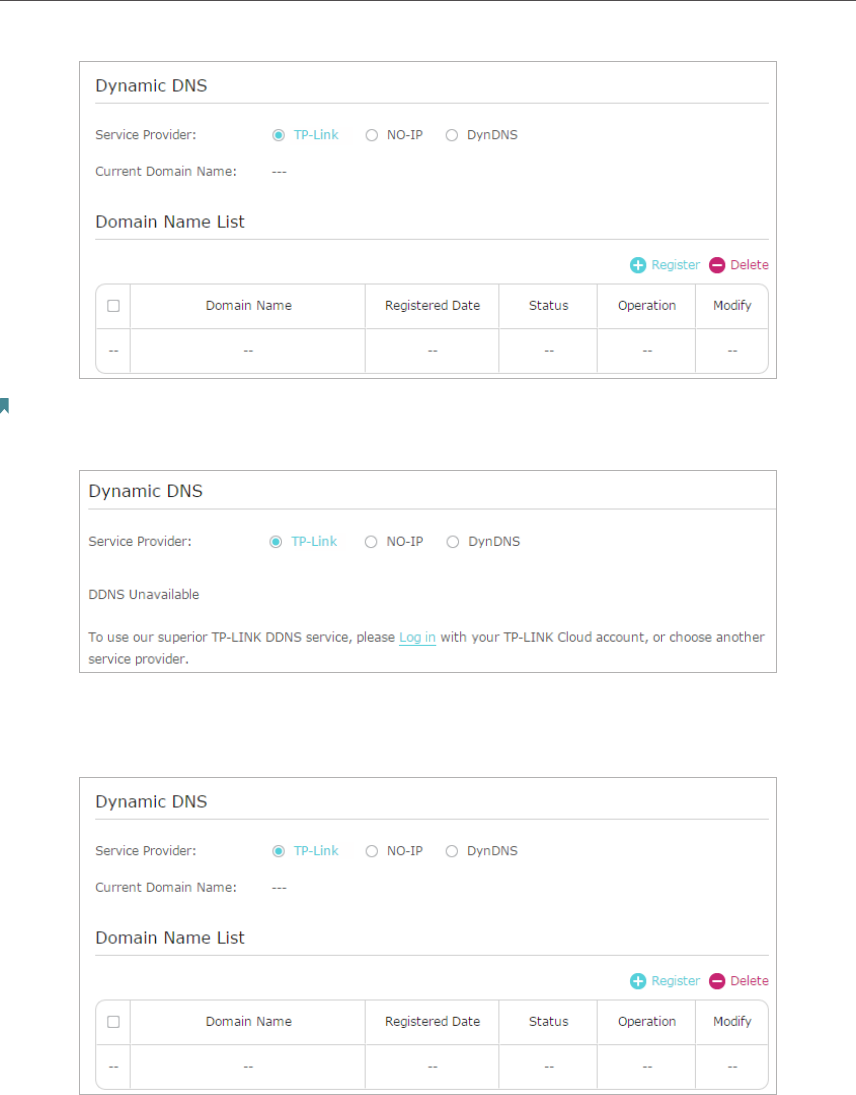Click the Registered Date header in bottom table
The height and width of the screenshot is (1095, 856).
(x=432, y=1022)
